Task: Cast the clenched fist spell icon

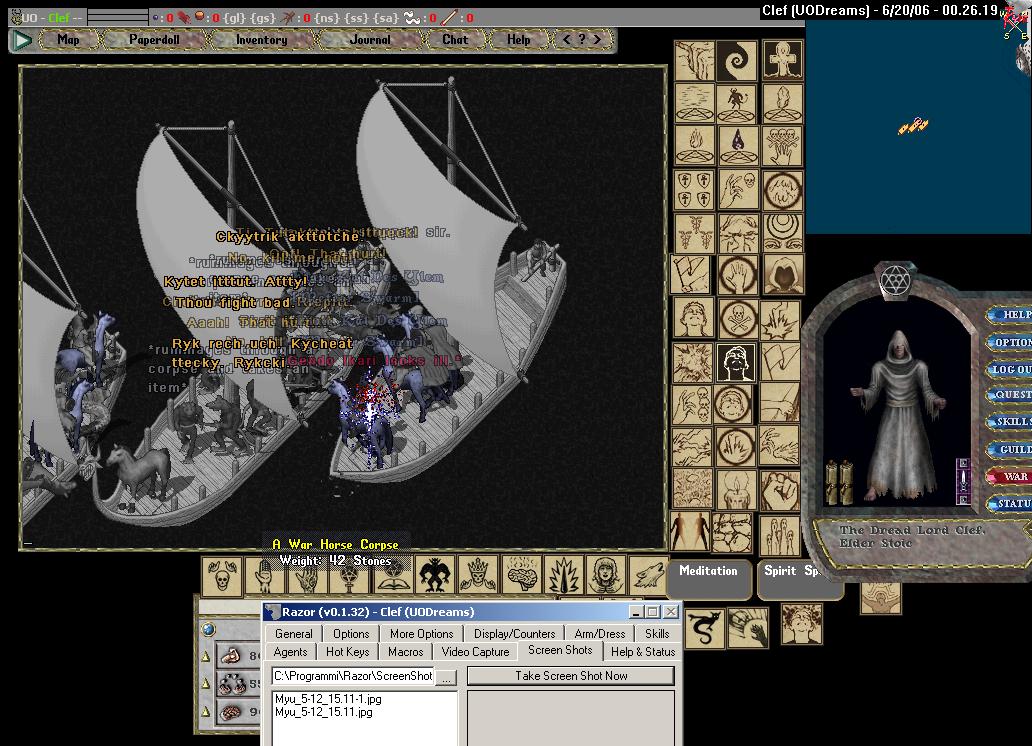Action: [x=780, y=491]
